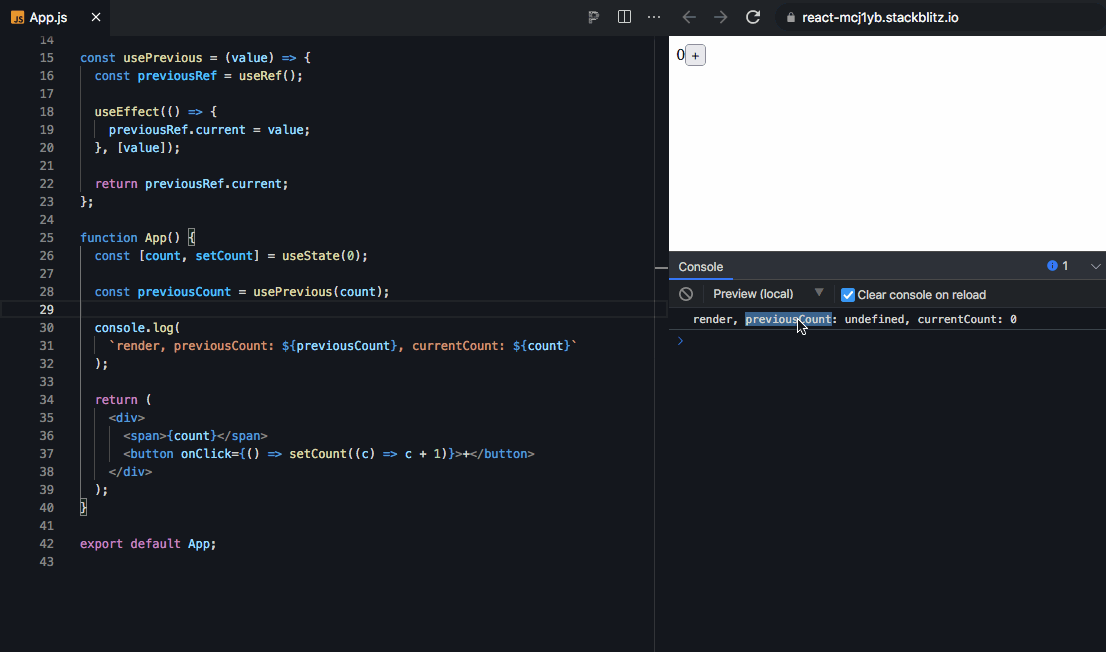Go back in the preview browser
This screenshot has height=652, width=1106.
coord(689,17)
